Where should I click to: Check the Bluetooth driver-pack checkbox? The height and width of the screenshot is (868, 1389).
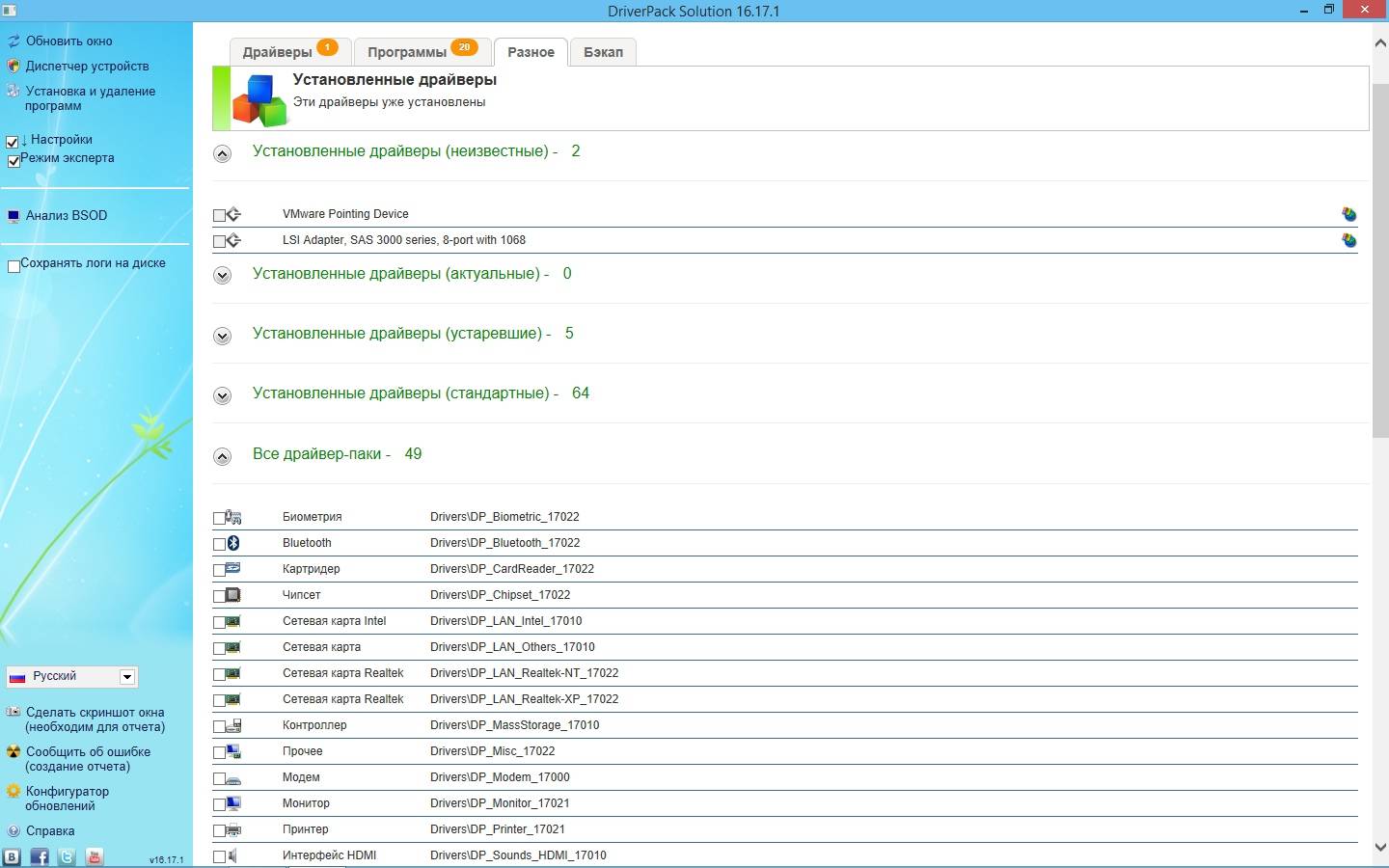point(219,544)
